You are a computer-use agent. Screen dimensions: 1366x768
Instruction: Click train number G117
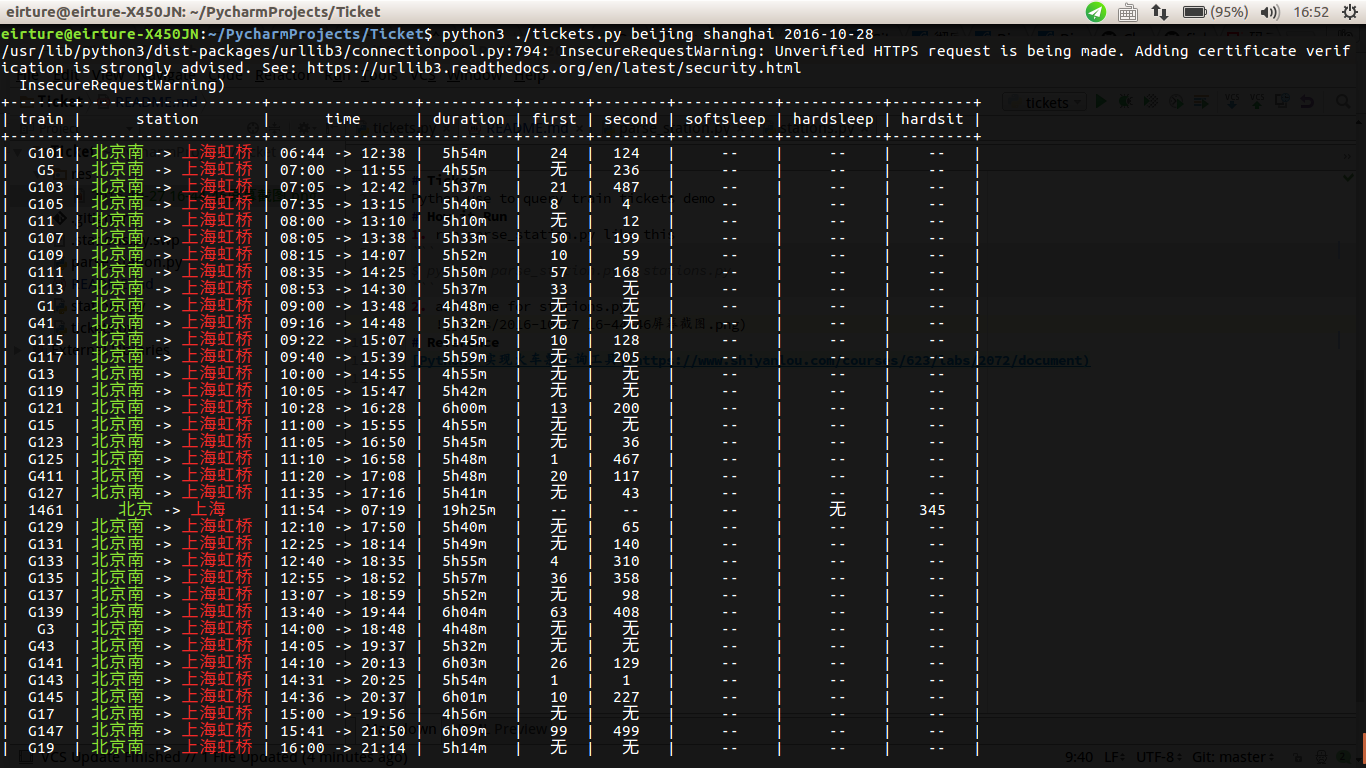pos(45,357)
